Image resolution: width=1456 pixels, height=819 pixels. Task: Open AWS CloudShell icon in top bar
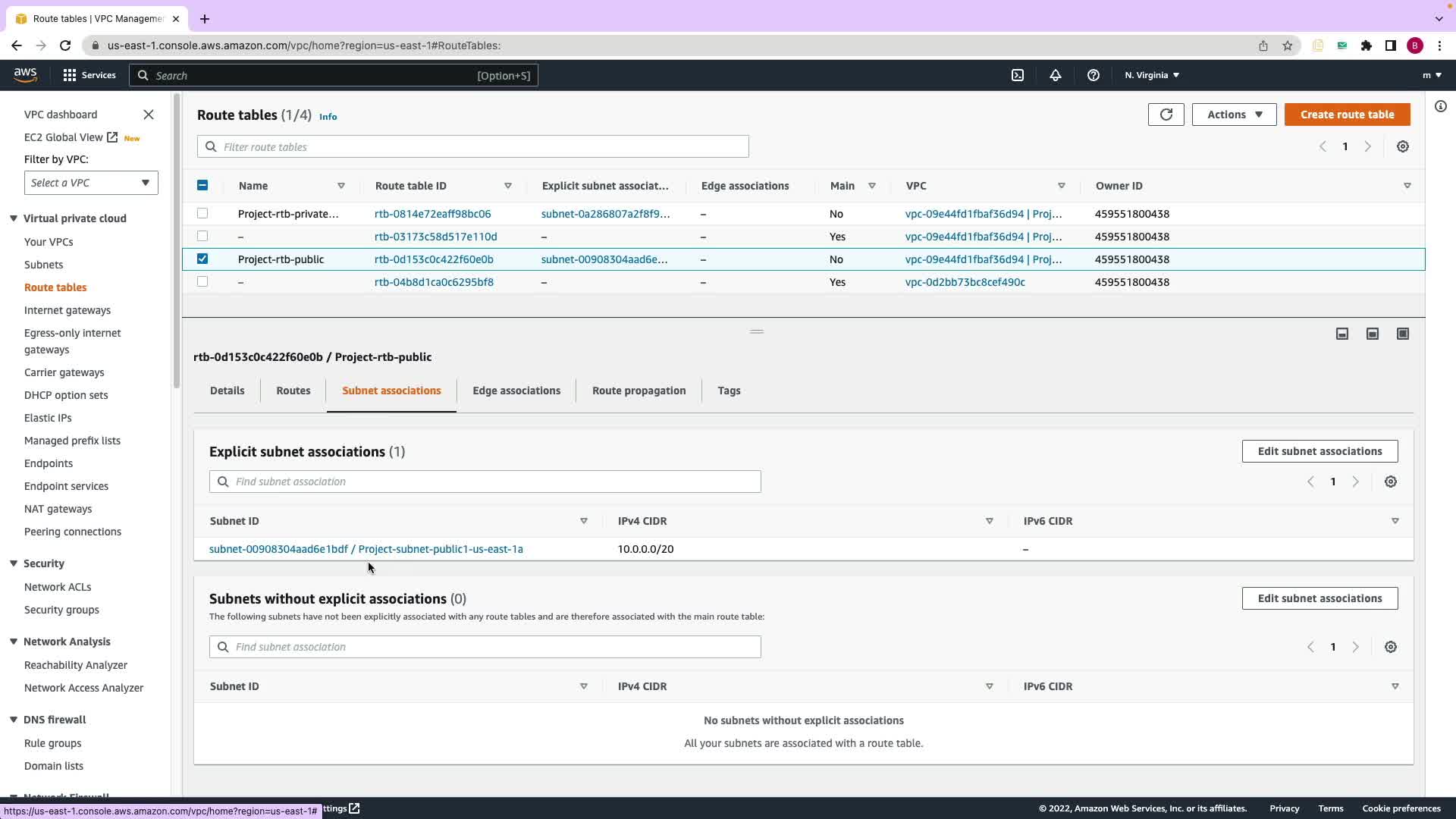point(1018,75)
